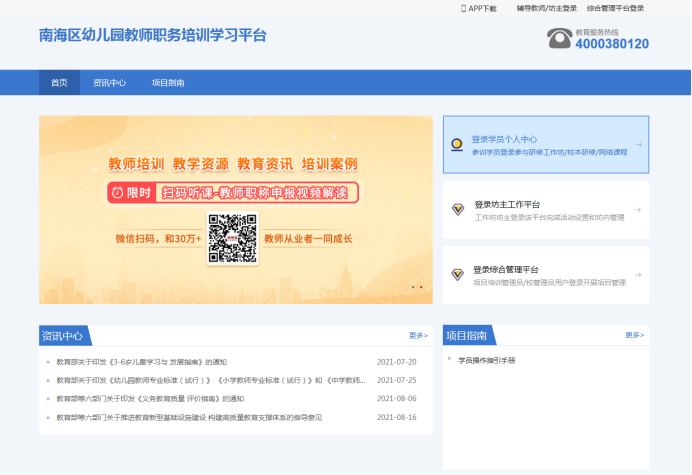This screenshot has height=475, width=692.
Task: Expand 更多 in the 资讯中心 panel
Action: coord(418,336)
